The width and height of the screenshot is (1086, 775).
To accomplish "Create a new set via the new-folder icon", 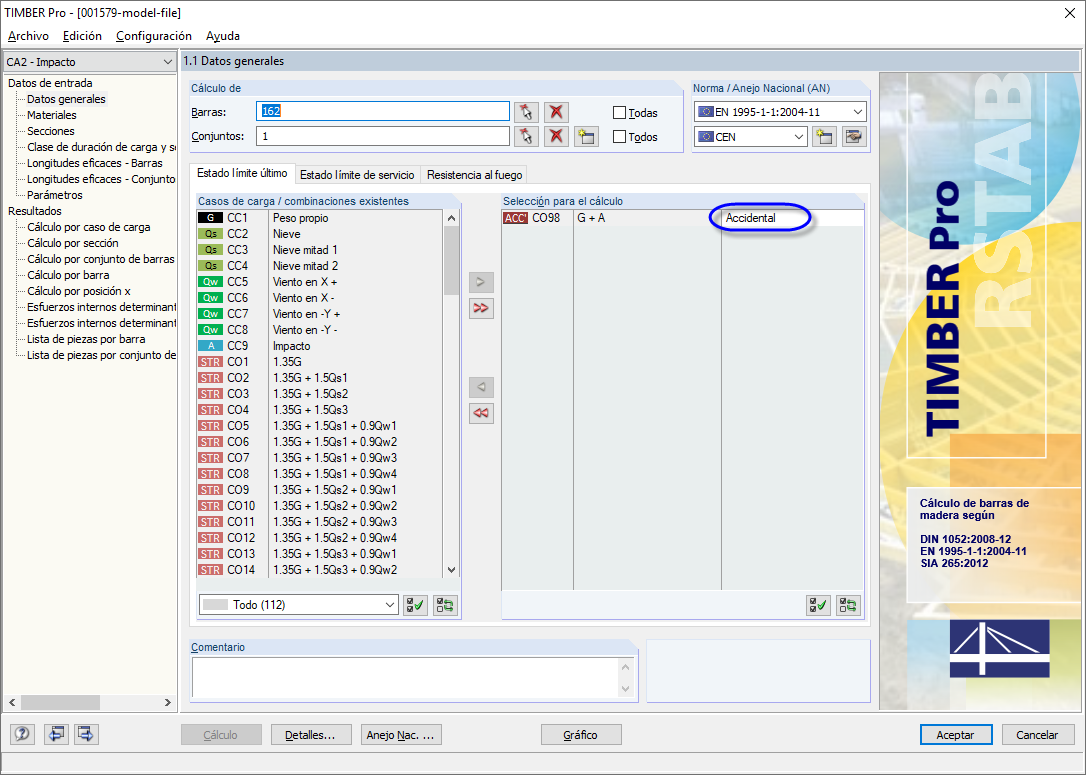I will tap(585, 136).
